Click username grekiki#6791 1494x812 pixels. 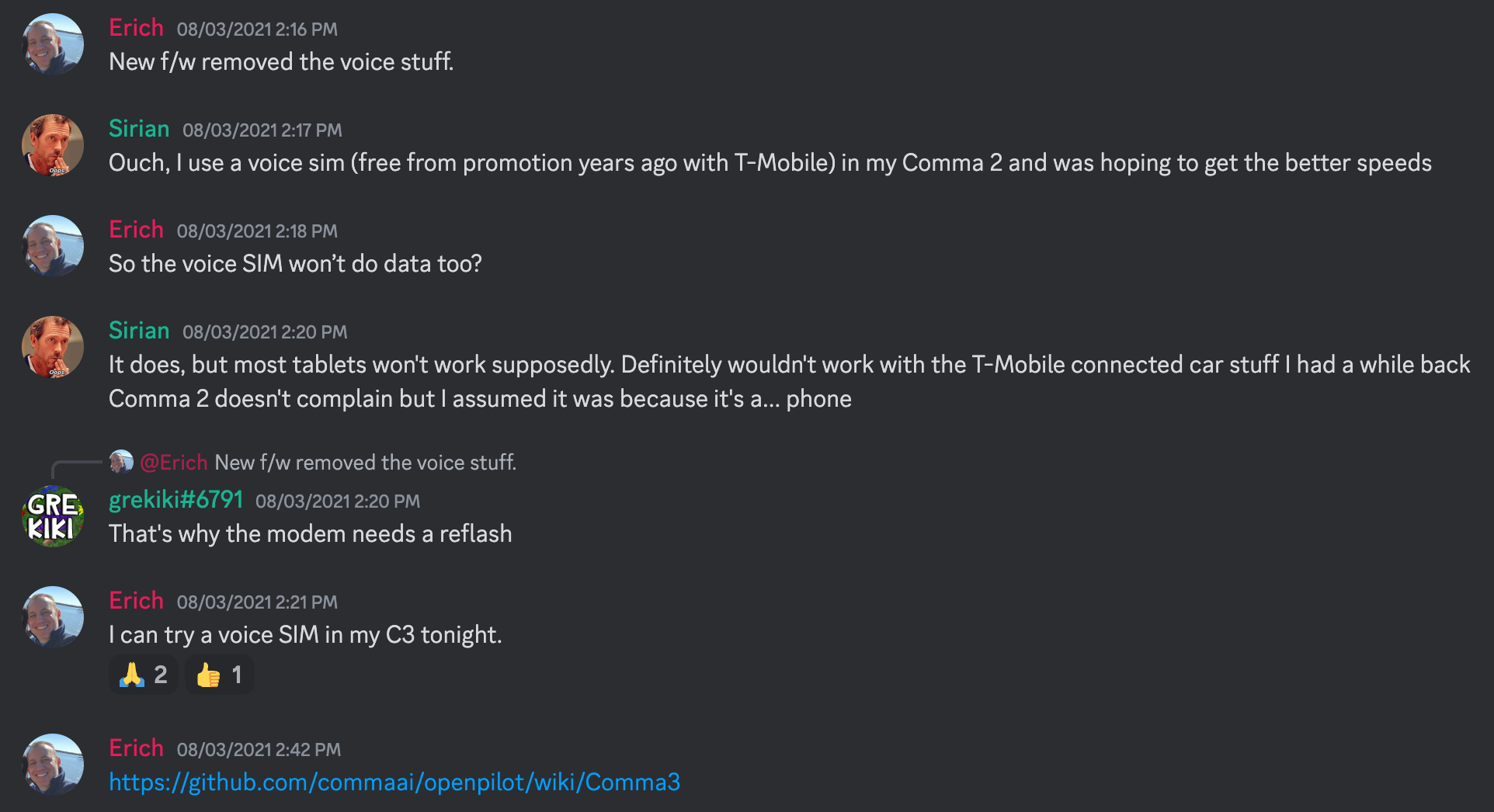(175, 499)
